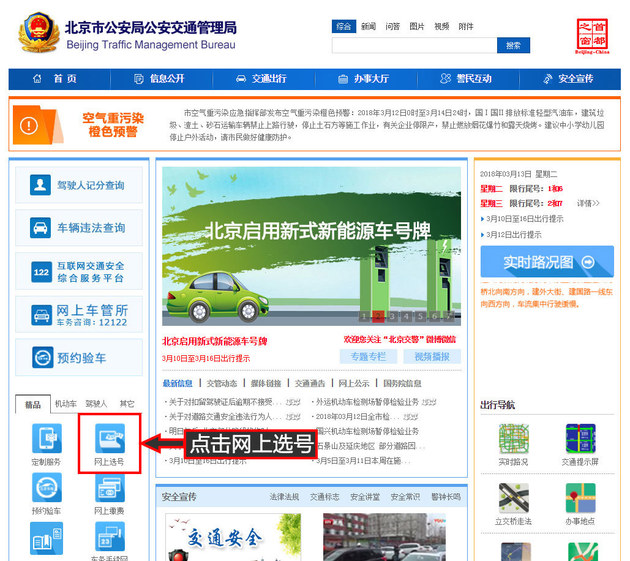Click the traffic street photo thumbnail
This screenshot has width=630, height=561.
click(385, 537)
